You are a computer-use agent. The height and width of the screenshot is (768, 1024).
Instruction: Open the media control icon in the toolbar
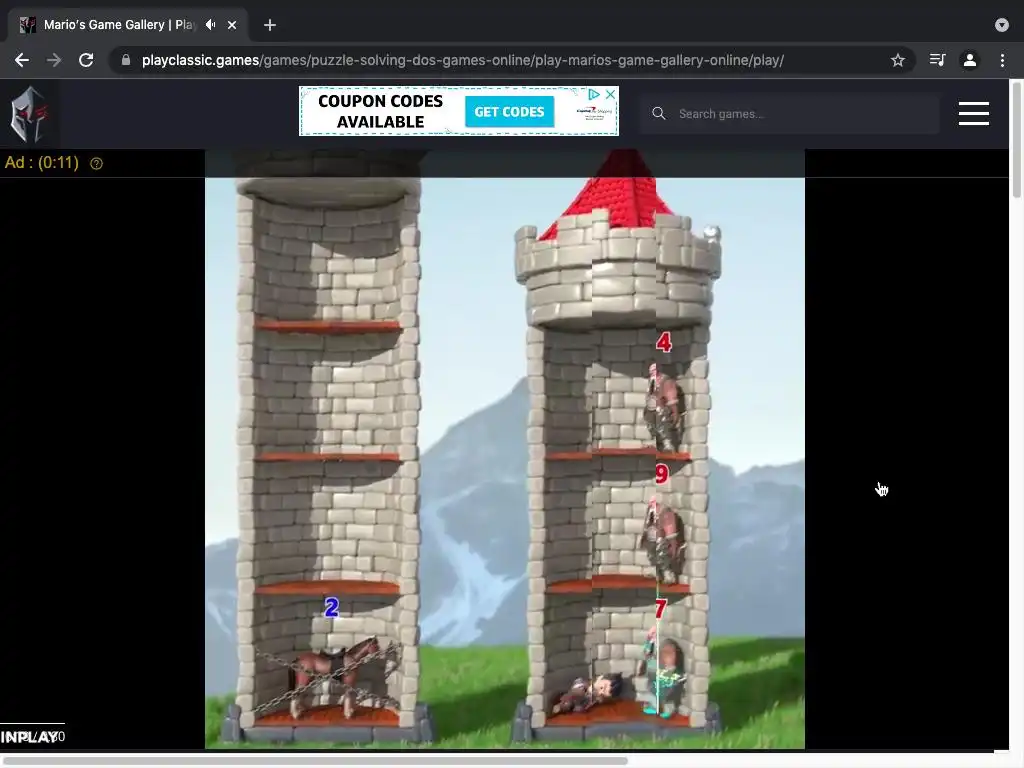coord(937,60)
